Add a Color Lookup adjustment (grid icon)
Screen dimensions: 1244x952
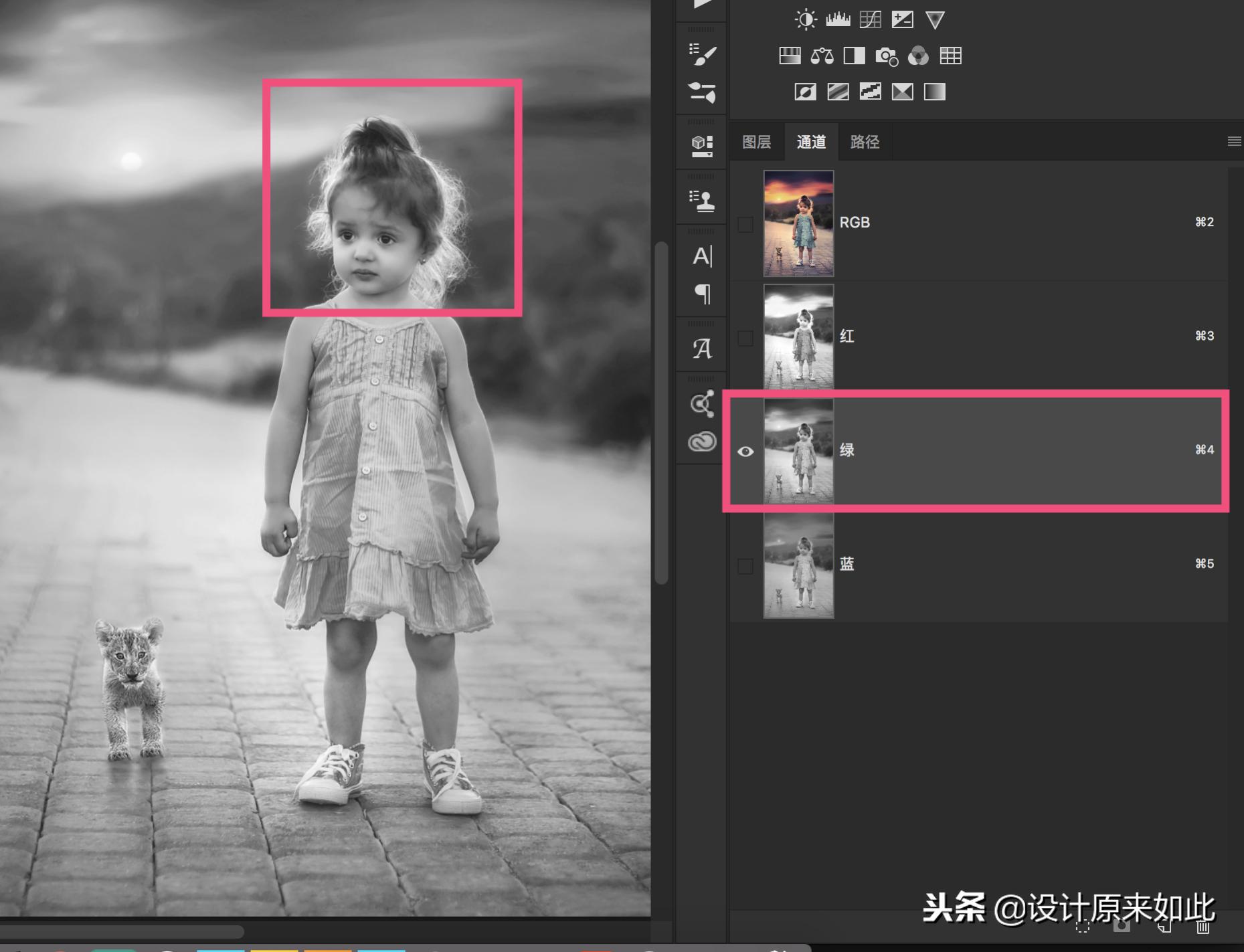pyautogui.click(x=950, y=56)
